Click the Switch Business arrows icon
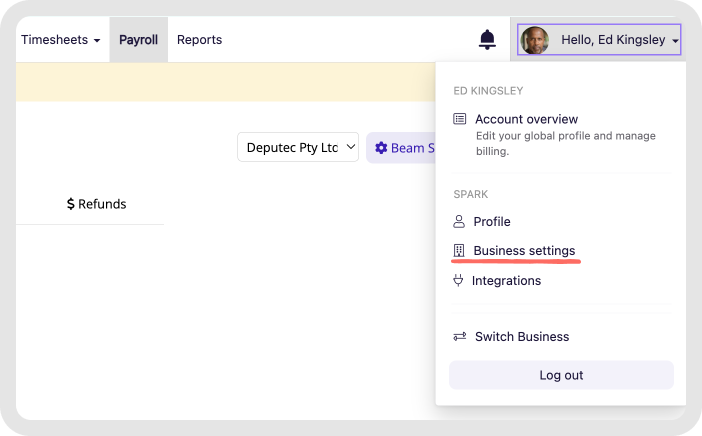702x436 pixels. tap(460, 337)
